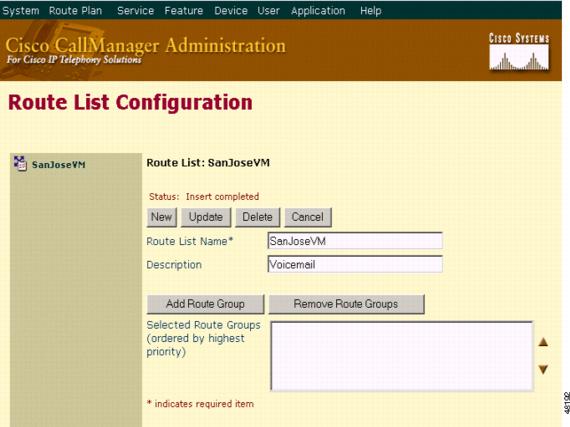The height and width of the screenshot is (427, 570).
Task: Focus the Description field containing Voicemail
Action: point(355,264)
